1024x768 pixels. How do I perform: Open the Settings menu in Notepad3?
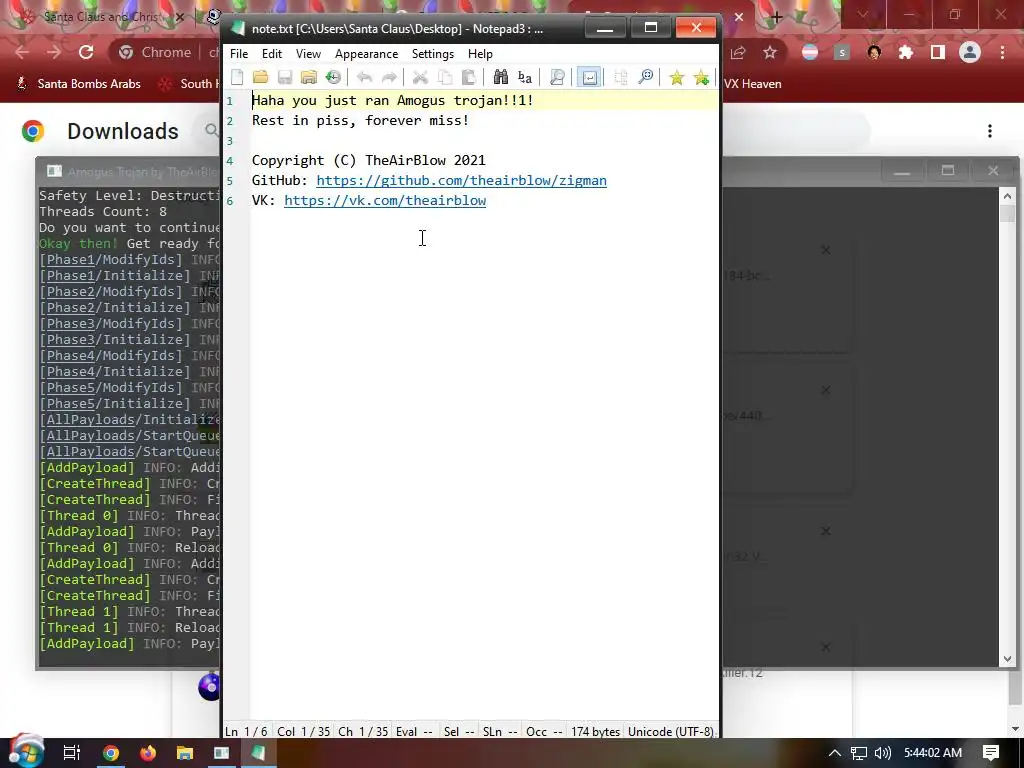[x=433, y=54]
